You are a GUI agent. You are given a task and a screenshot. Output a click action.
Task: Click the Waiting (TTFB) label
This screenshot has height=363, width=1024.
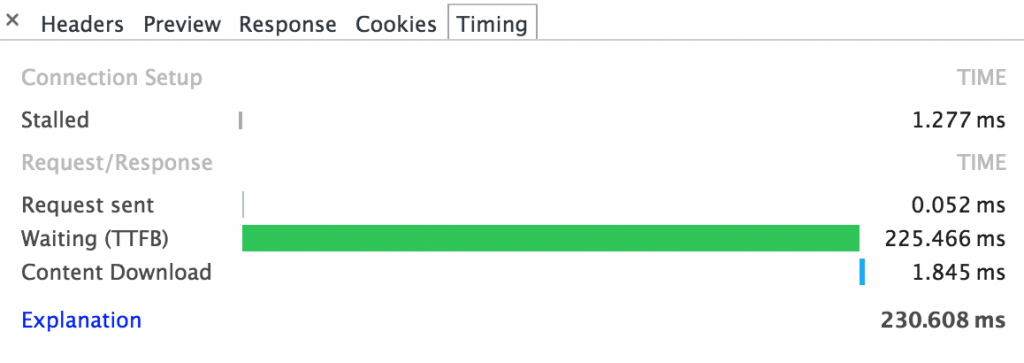95,239
